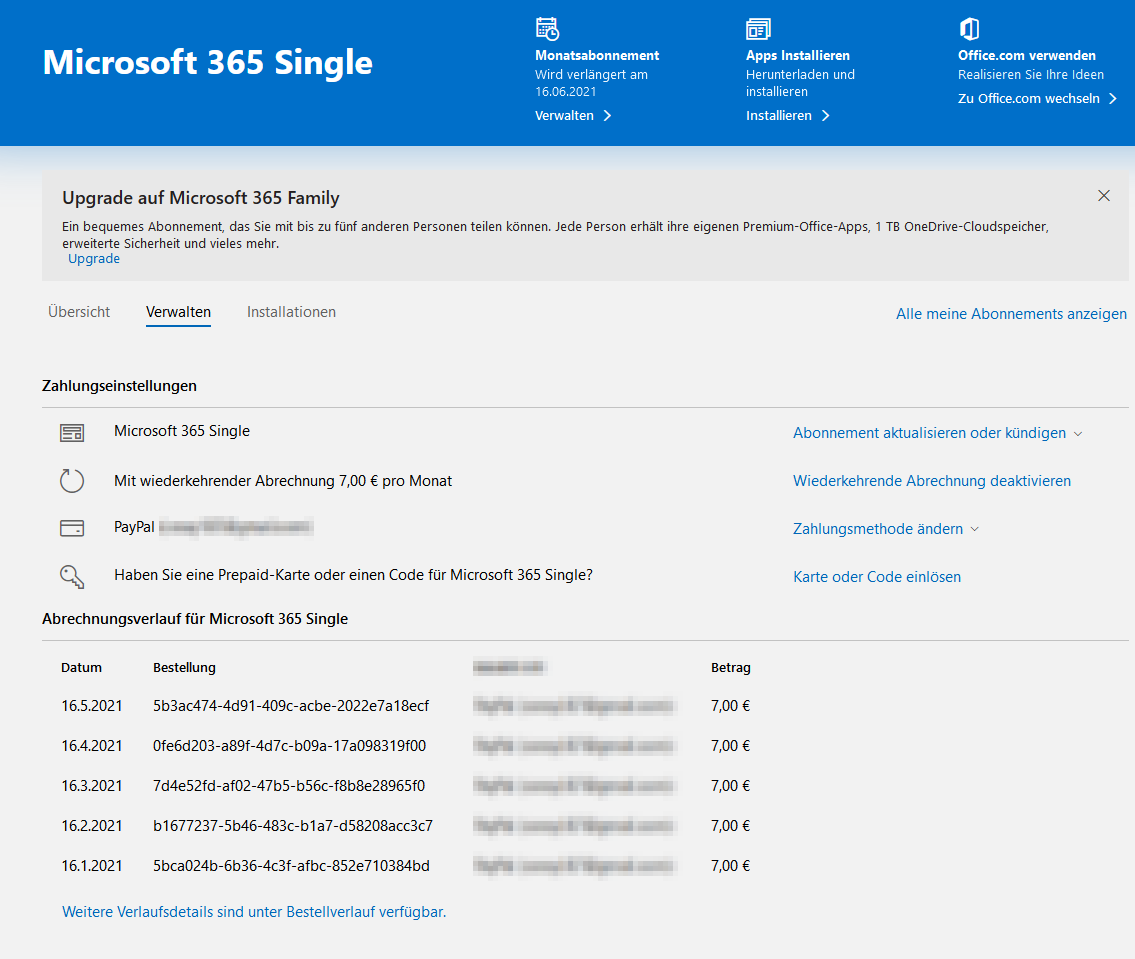Image resolution: width=1135 pixels, height=959 pixels.
Task: Click Karte oder Code einlösen link
Action: click(876, 576)
